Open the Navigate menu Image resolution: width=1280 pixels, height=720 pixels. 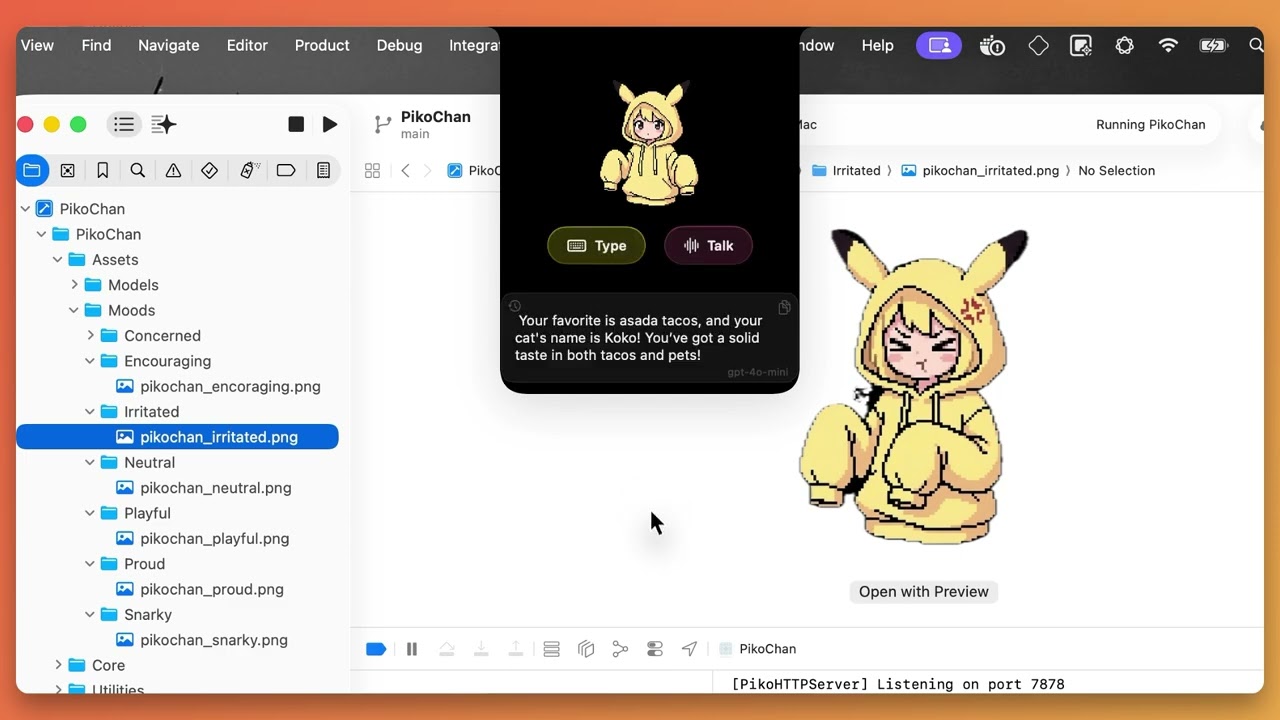(169, 45)
